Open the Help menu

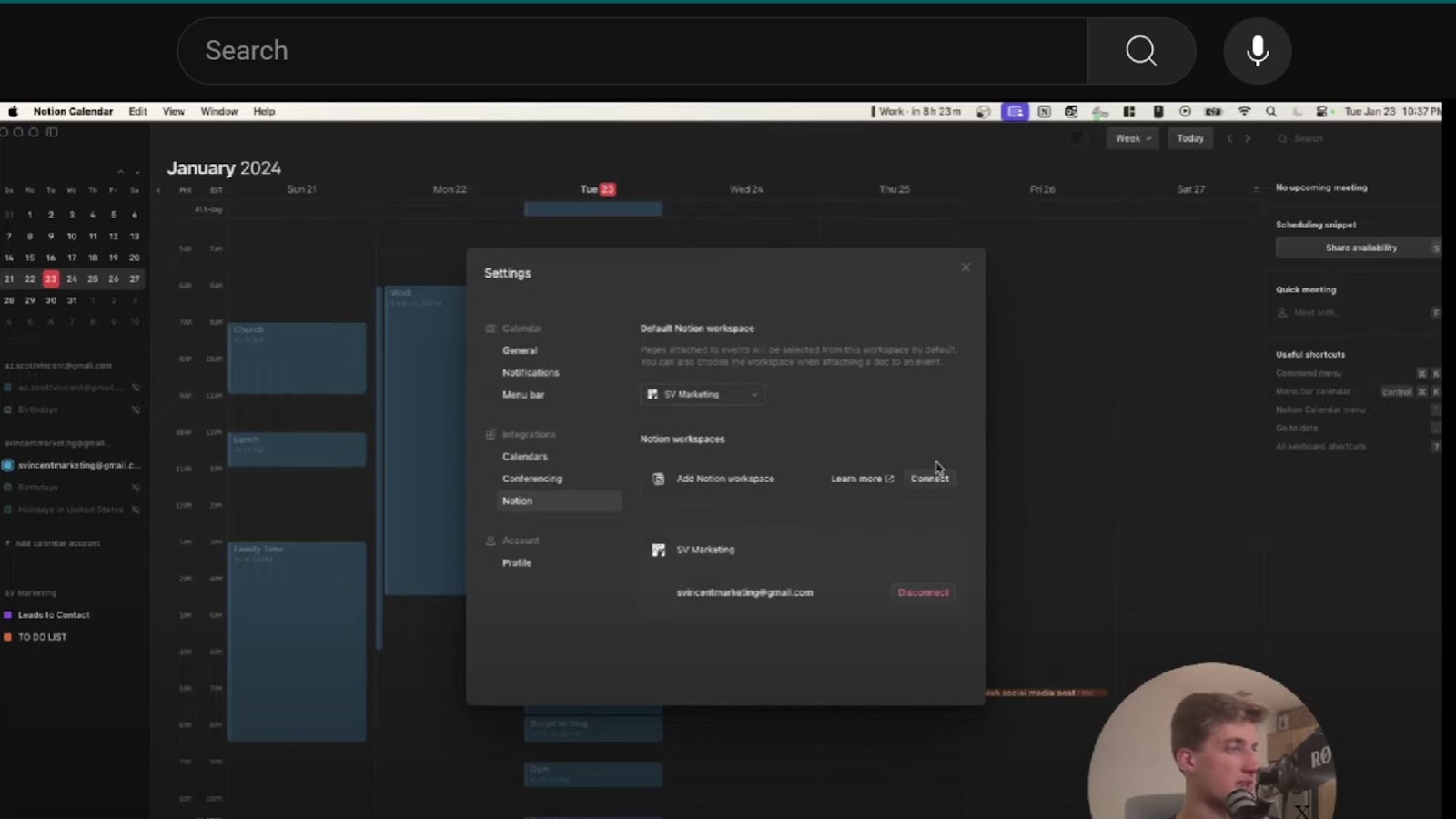[264, 111]
